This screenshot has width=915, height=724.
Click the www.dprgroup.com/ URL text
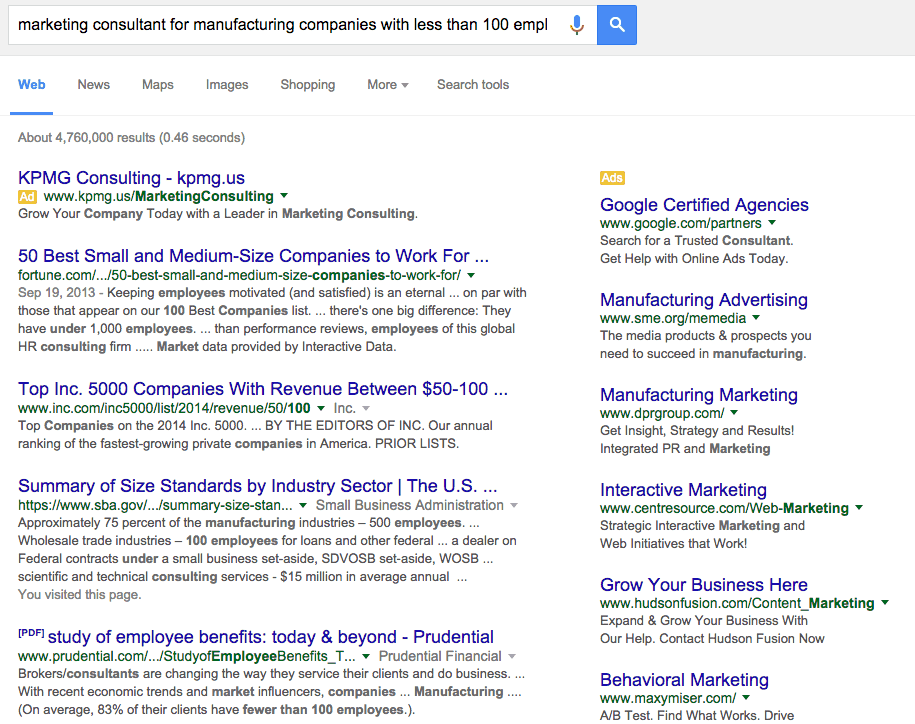coord(662,413)
